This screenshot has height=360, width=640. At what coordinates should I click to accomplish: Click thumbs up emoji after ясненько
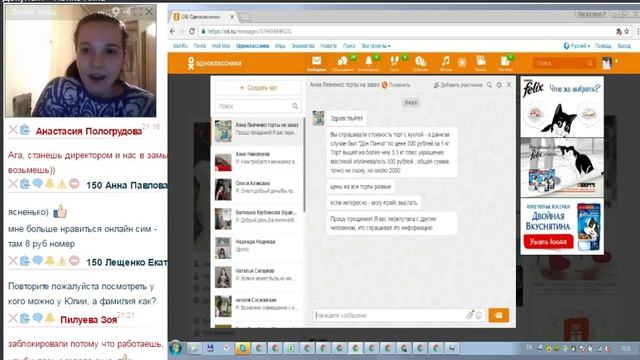tap(60, 211)
